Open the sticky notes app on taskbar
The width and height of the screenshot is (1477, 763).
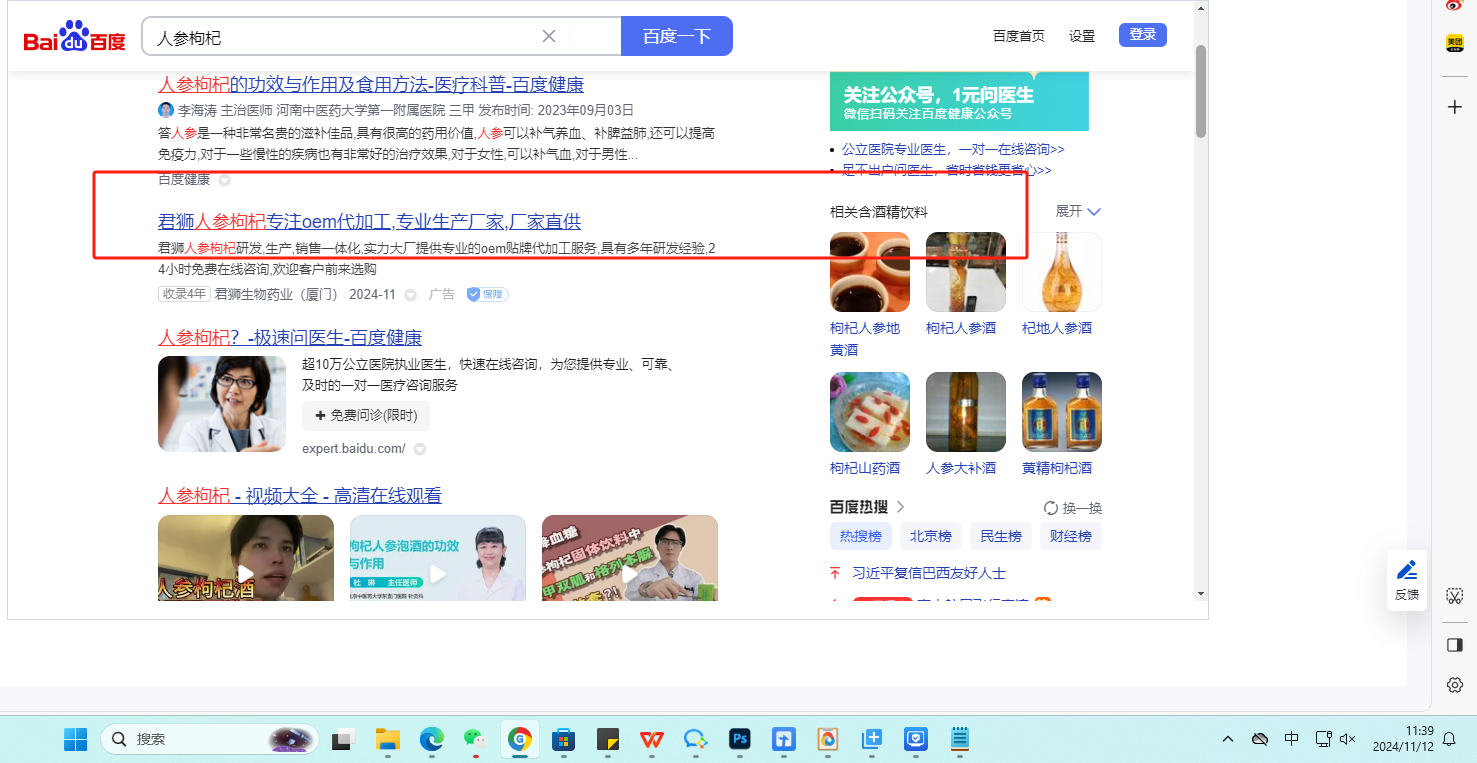click(607, 739)
